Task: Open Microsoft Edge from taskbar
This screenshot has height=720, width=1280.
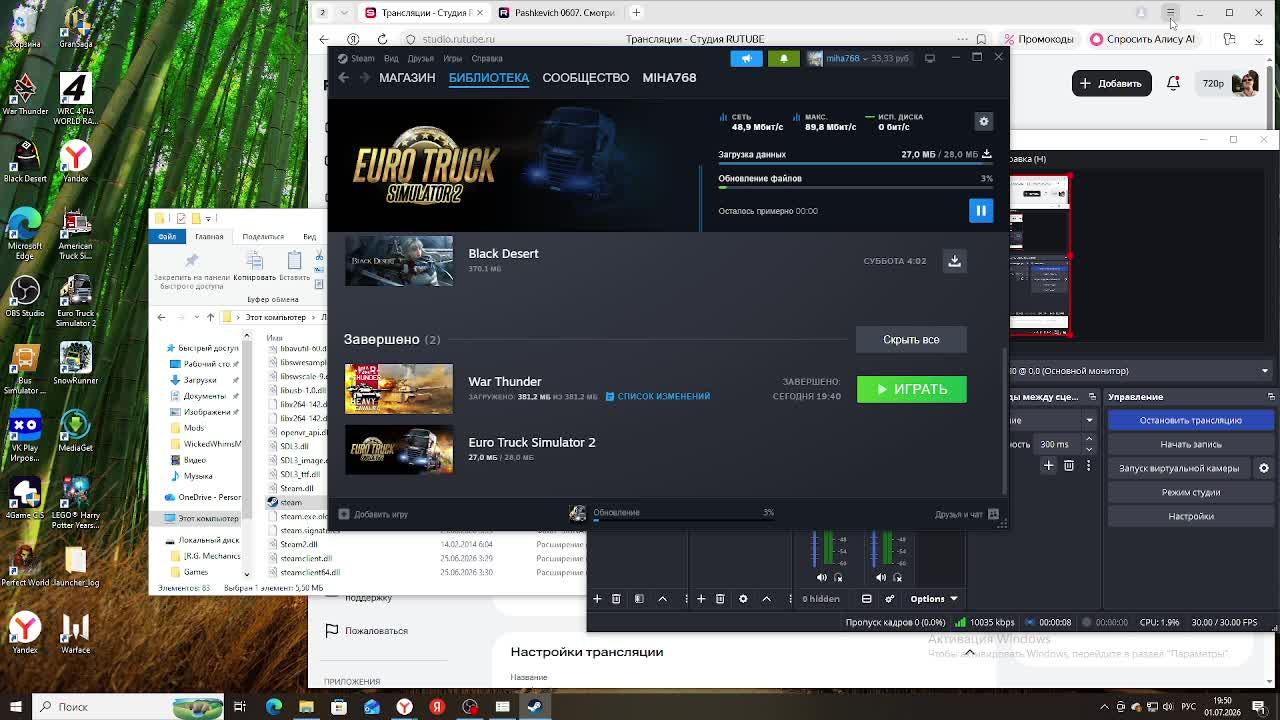Action: 274,707
